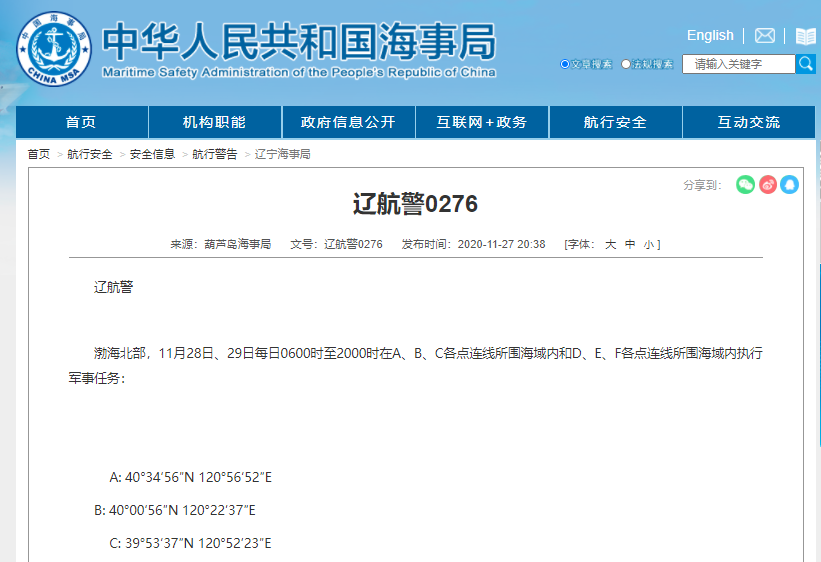Screen dimensions: 821x562
Task: Share via the blue QQ bell icon
Action: [x=790, y=184]
